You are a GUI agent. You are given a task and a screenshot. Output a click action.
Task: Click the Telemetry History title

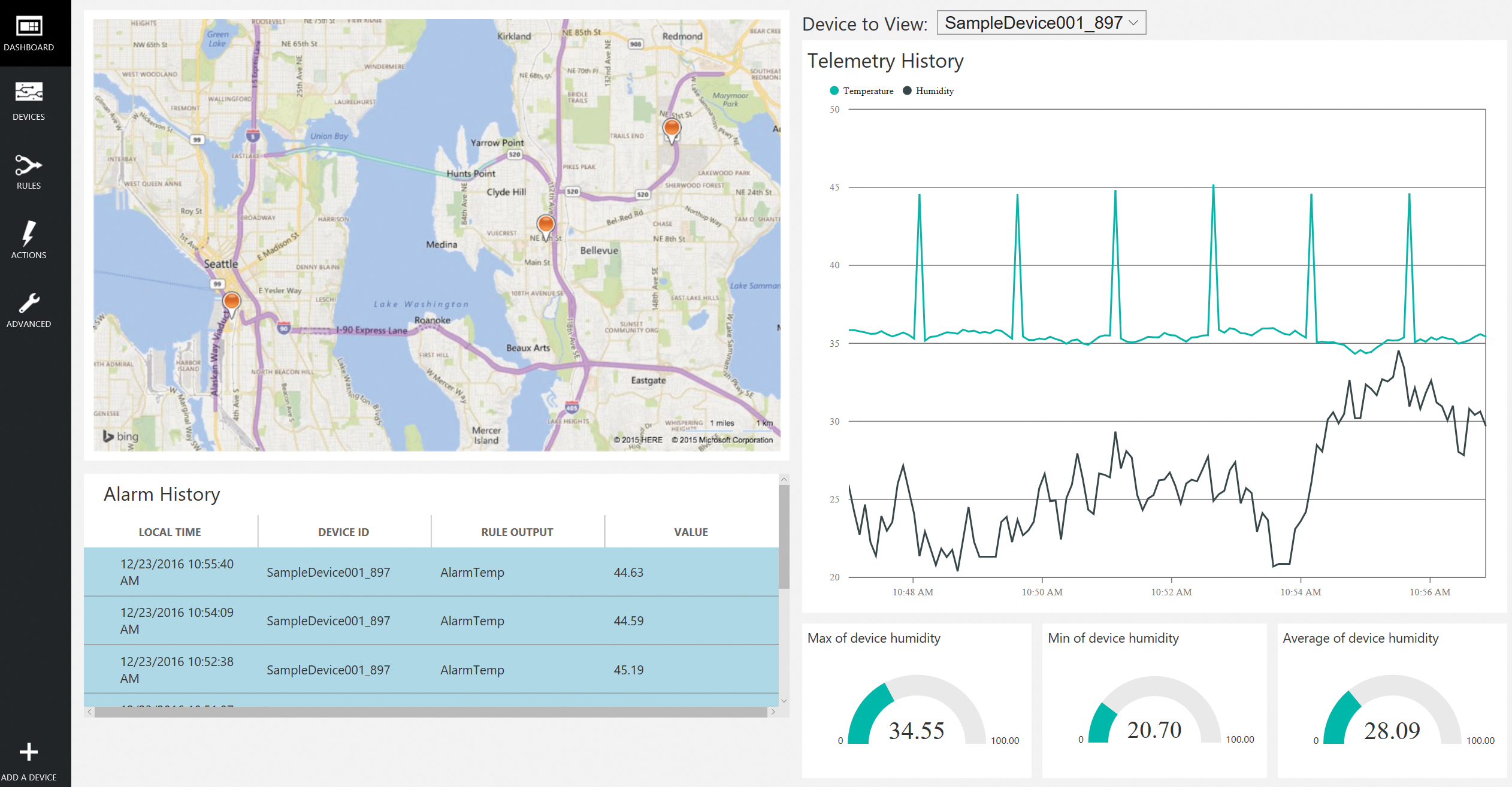tap(885, 61)
